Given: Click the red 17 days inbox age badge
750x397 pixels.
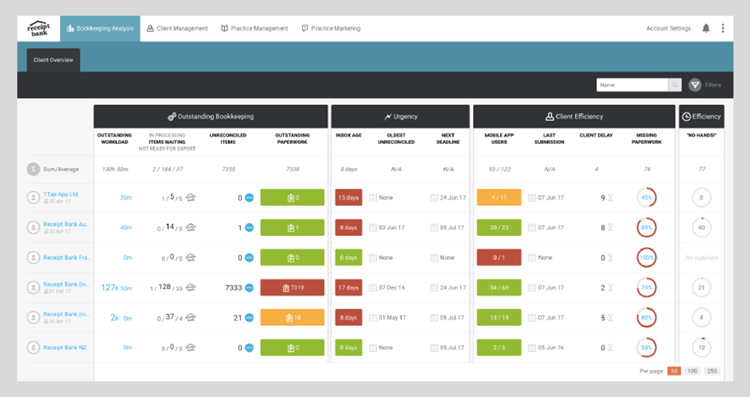Looking at the screenshot, I should (349, 287).
